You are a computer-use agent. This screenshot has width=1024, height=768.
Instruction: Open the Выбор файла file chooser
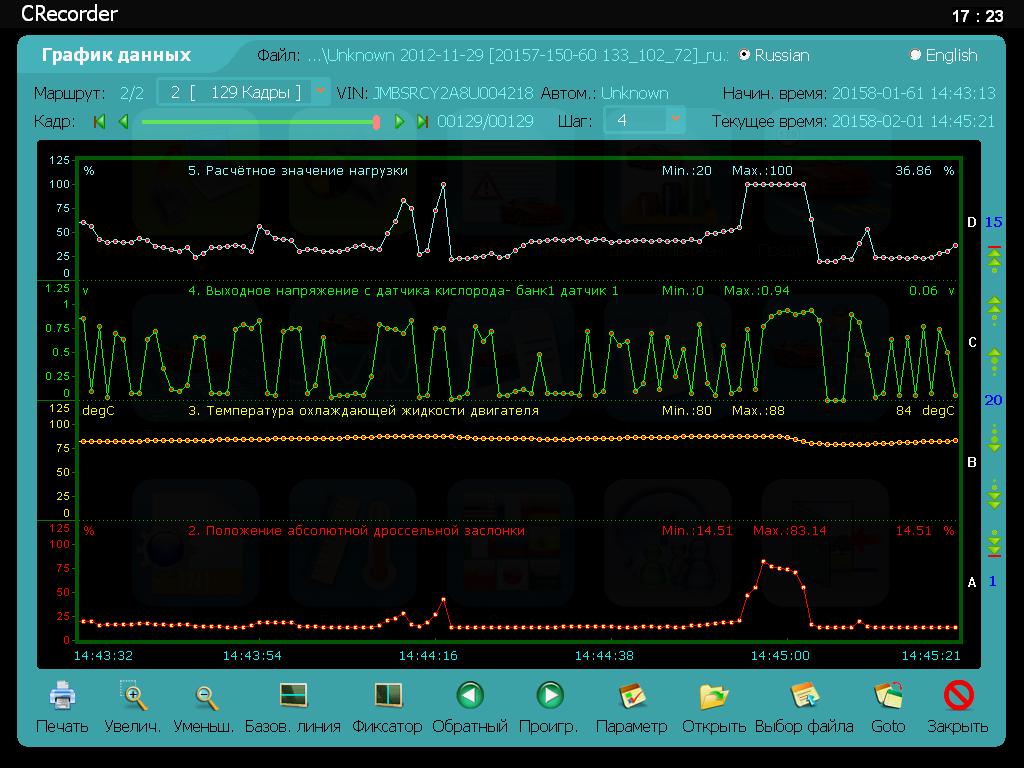coord(804,696)
